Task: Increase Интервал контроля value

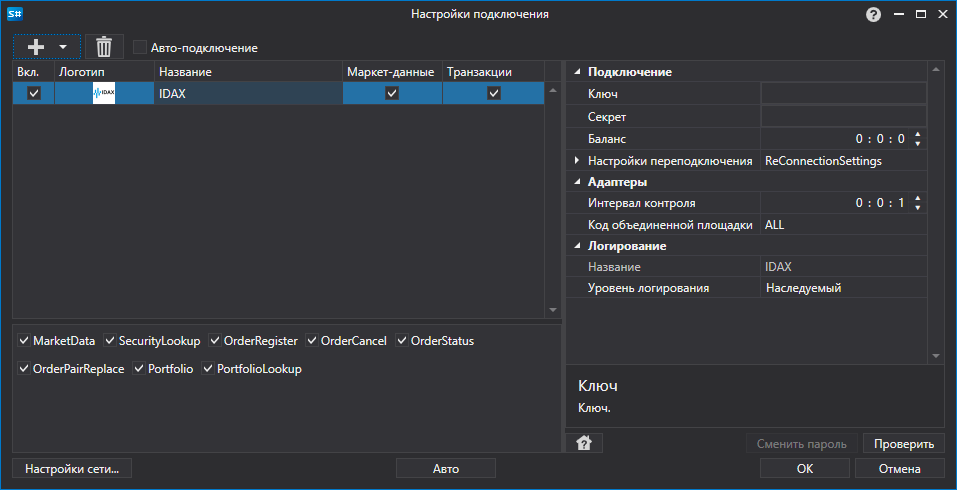Action: pyautogui.click(x=917, y=198)
